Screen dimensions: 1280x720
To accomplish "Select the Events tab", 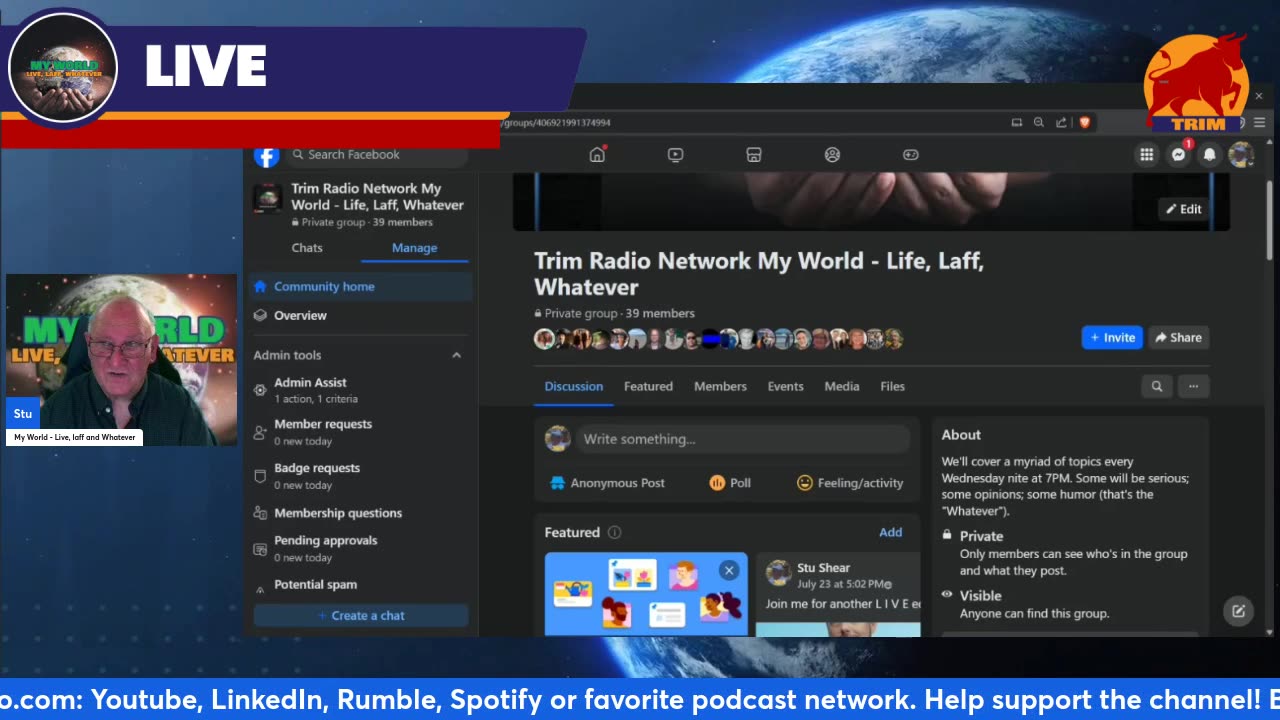I will click(785, 386).
